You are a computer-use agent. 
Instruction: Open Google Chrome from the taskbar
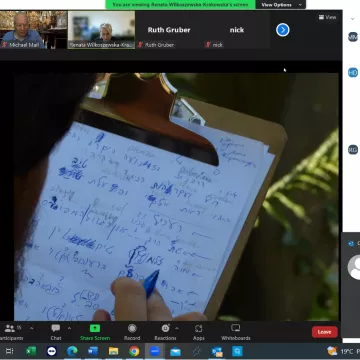(134, 351)
